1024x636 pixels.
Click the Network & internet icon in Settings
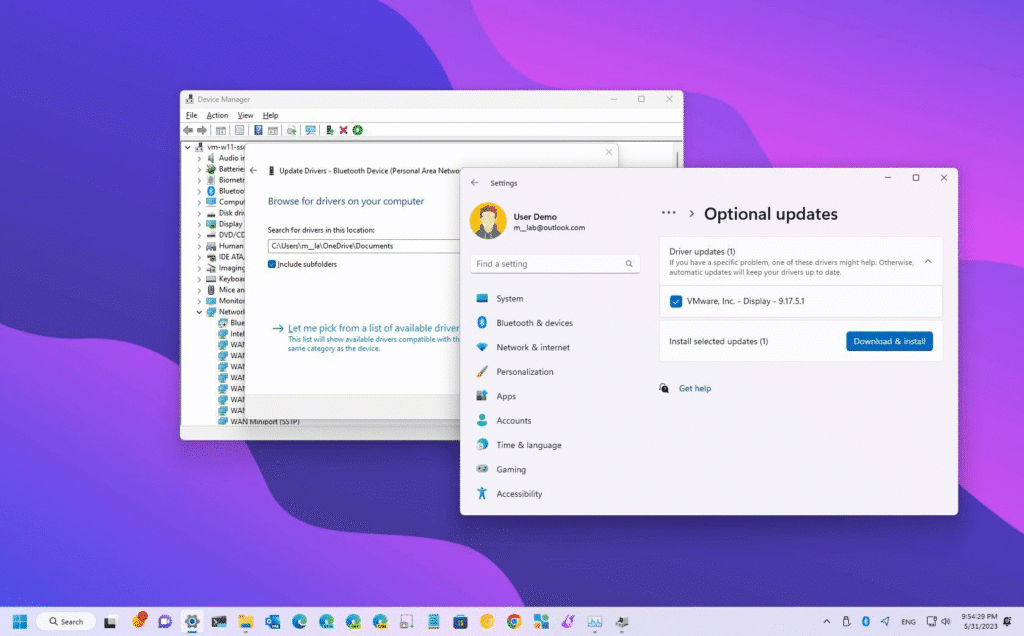pos(482,347)
